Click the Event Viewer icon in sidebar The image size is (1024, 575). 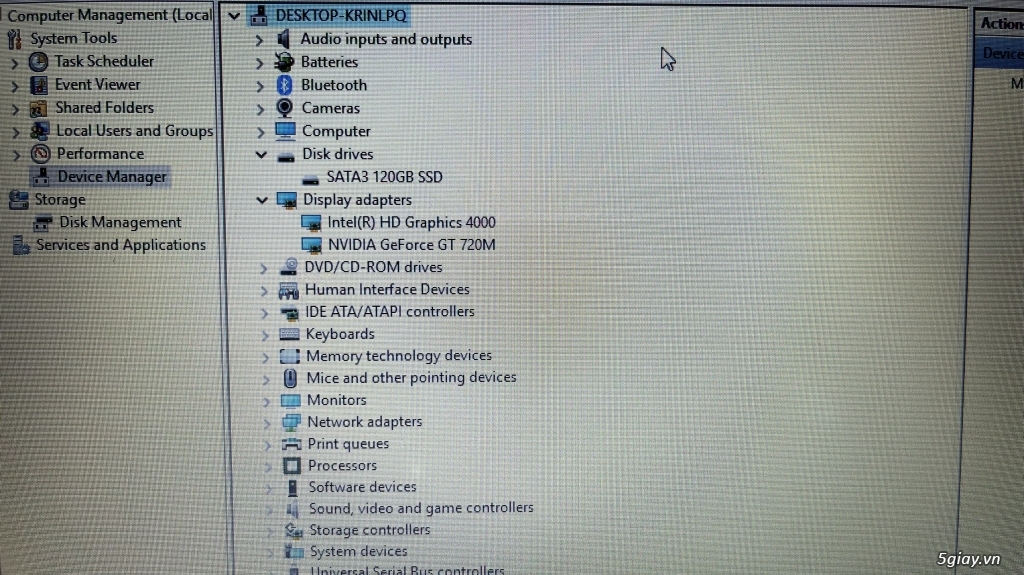[39, 85]
